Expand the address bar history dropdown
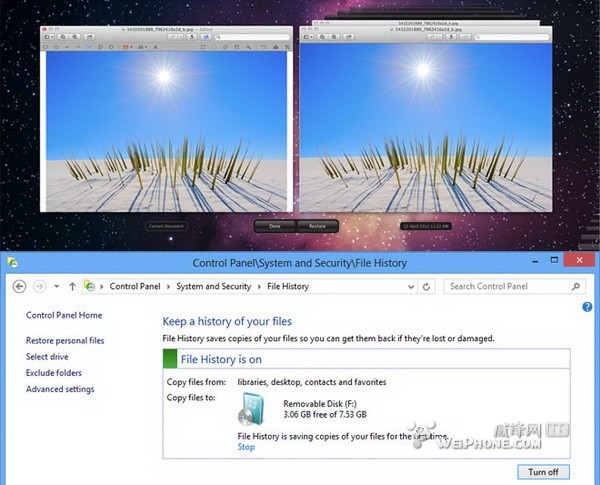Viewport: 600px width, 485px height. [411, 286]
